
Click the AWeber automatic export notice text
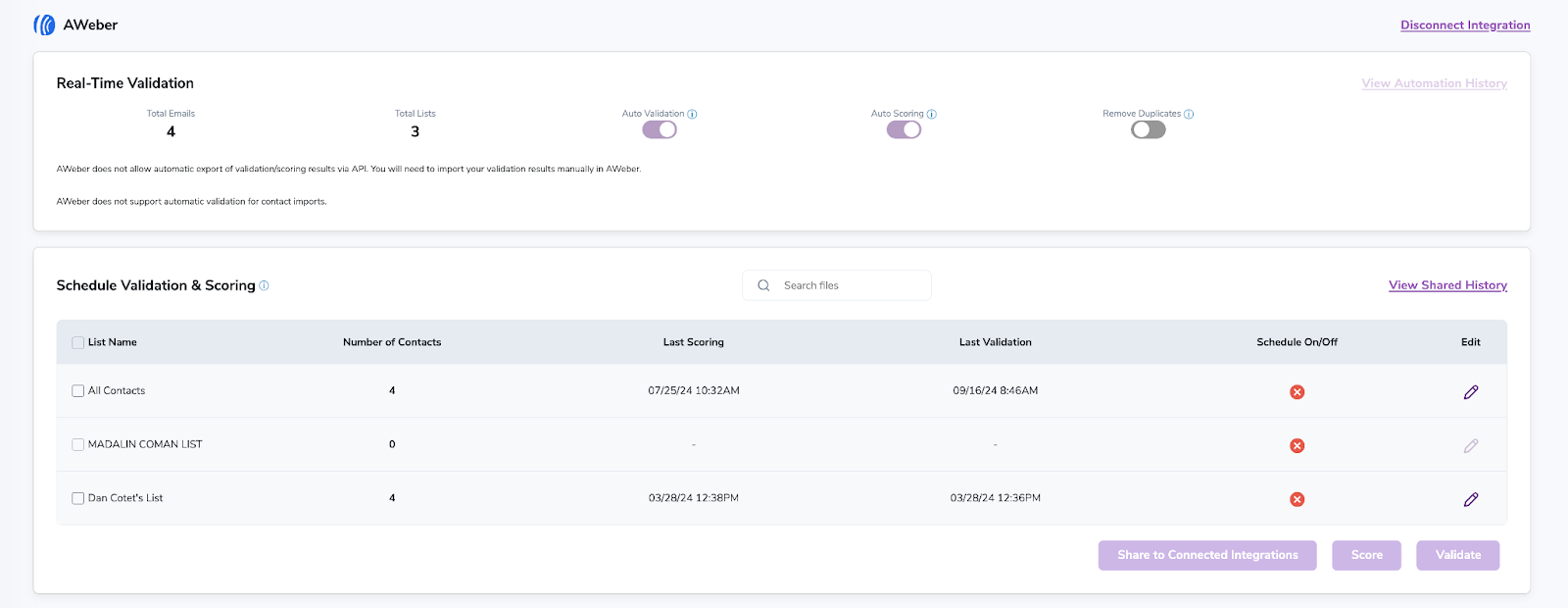point(349,169)
